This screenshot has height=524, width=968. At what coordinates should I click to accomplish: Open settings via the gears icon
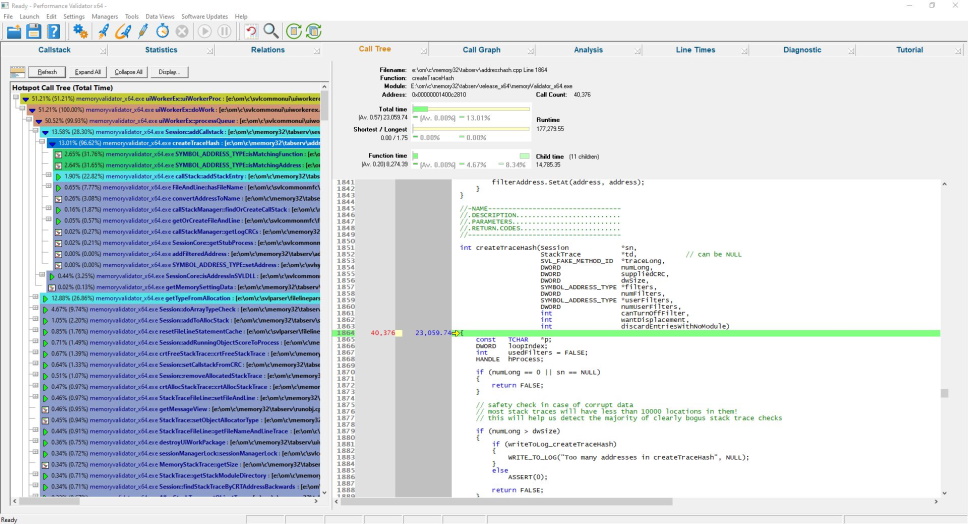pyautogui.click(x=80, y=31)
